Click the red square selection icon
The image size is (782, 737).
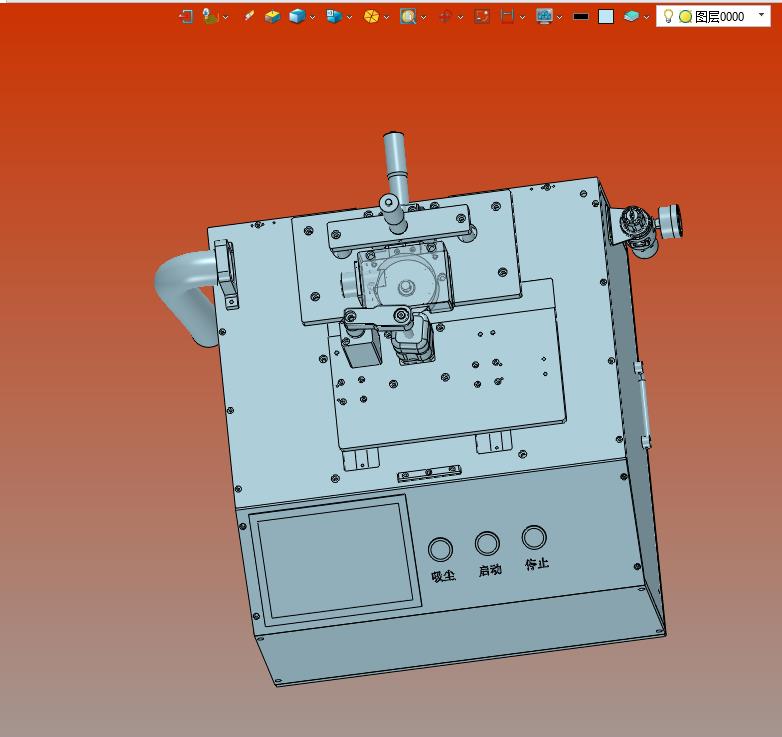[482, 16]
